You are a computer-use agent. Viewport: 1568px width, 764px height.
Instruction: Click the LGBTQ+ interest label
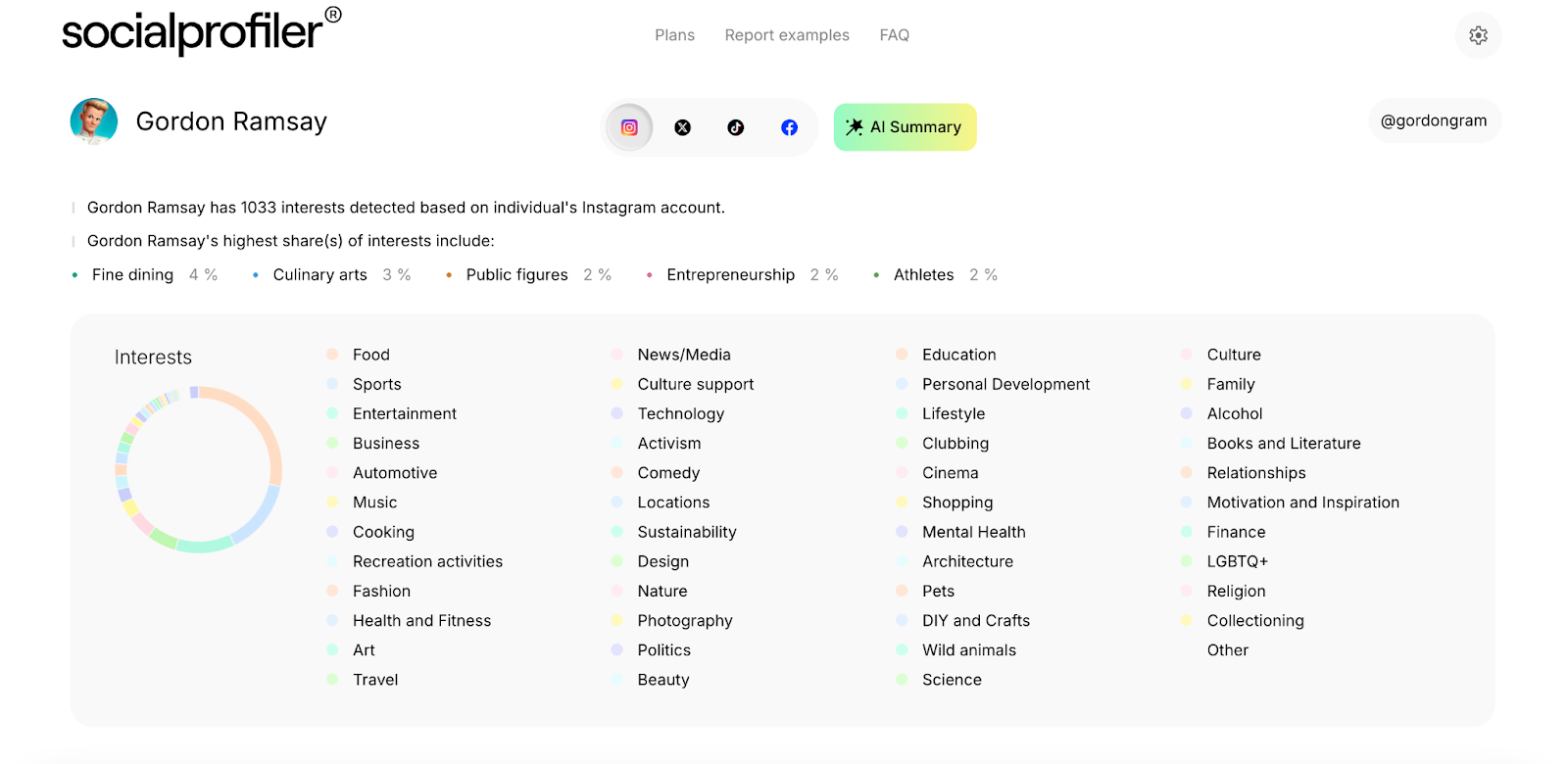[x=1238, y=561]
